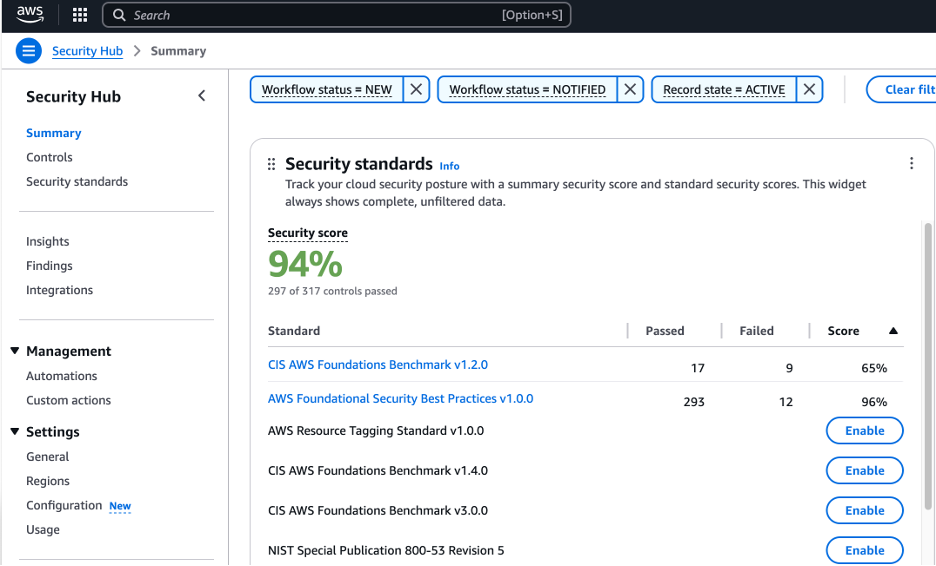Open Insights page
Viewport: 936px width, 566px height.
[x=48, y=241]
